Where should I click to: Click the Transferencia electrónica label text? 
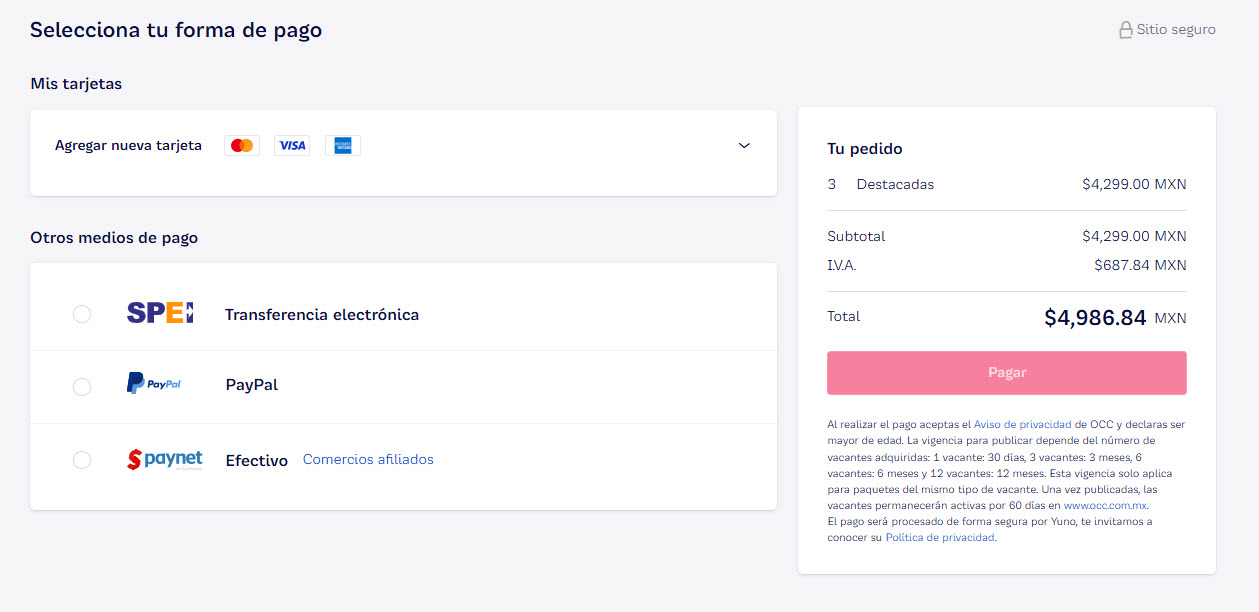click(322, 315)
